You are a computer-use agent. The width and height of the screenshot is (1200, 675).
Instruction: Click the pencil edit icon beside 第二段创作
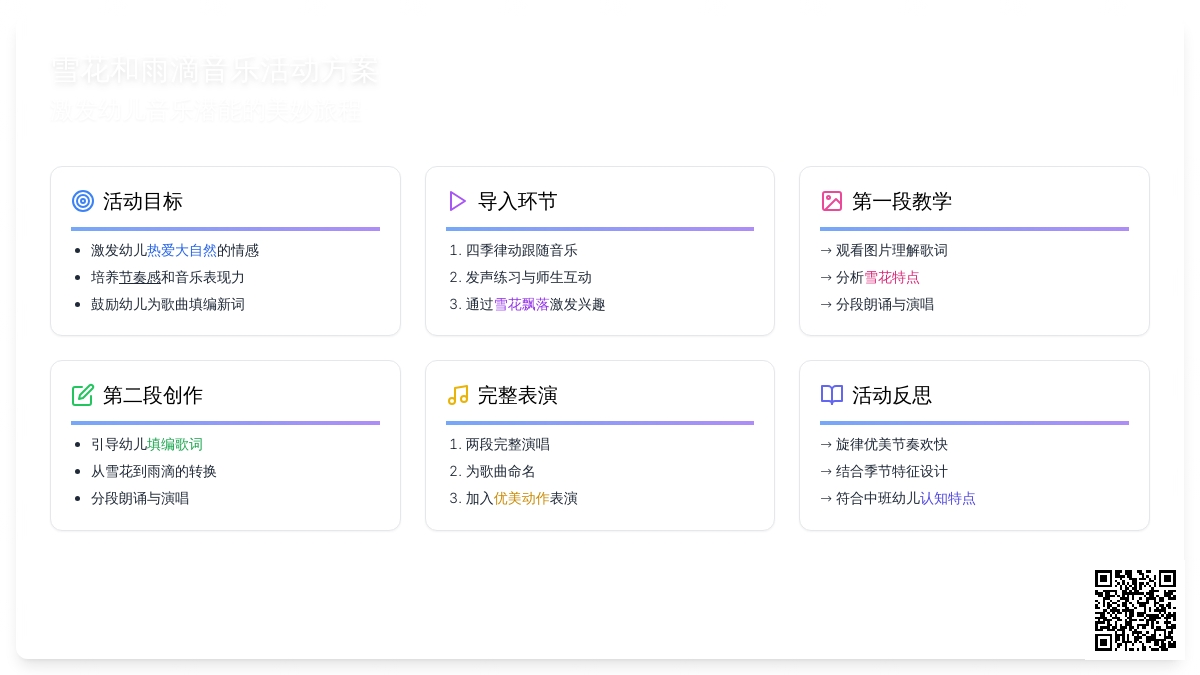point(83,395)
